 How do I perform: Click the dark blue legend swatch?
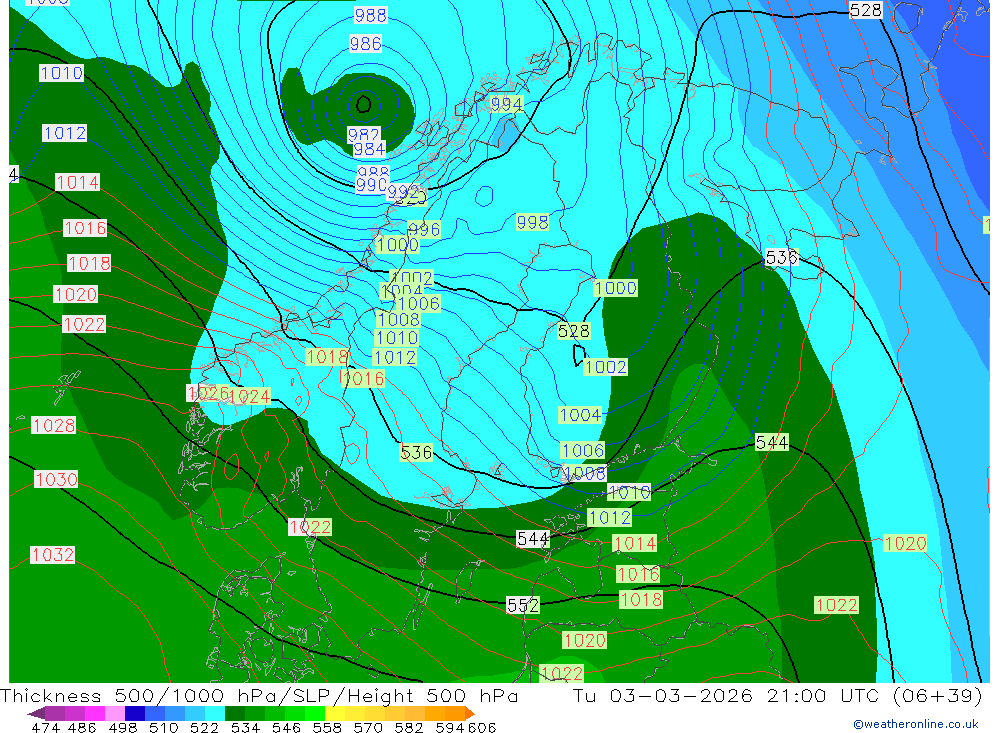tap(135, 713)
